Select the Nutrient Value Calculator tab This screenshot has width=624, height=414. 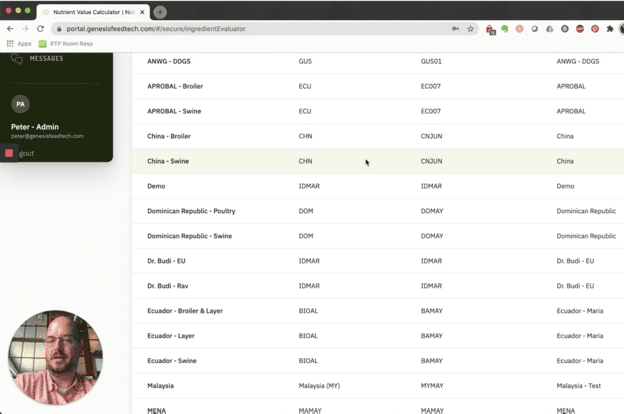click(90, 11)
